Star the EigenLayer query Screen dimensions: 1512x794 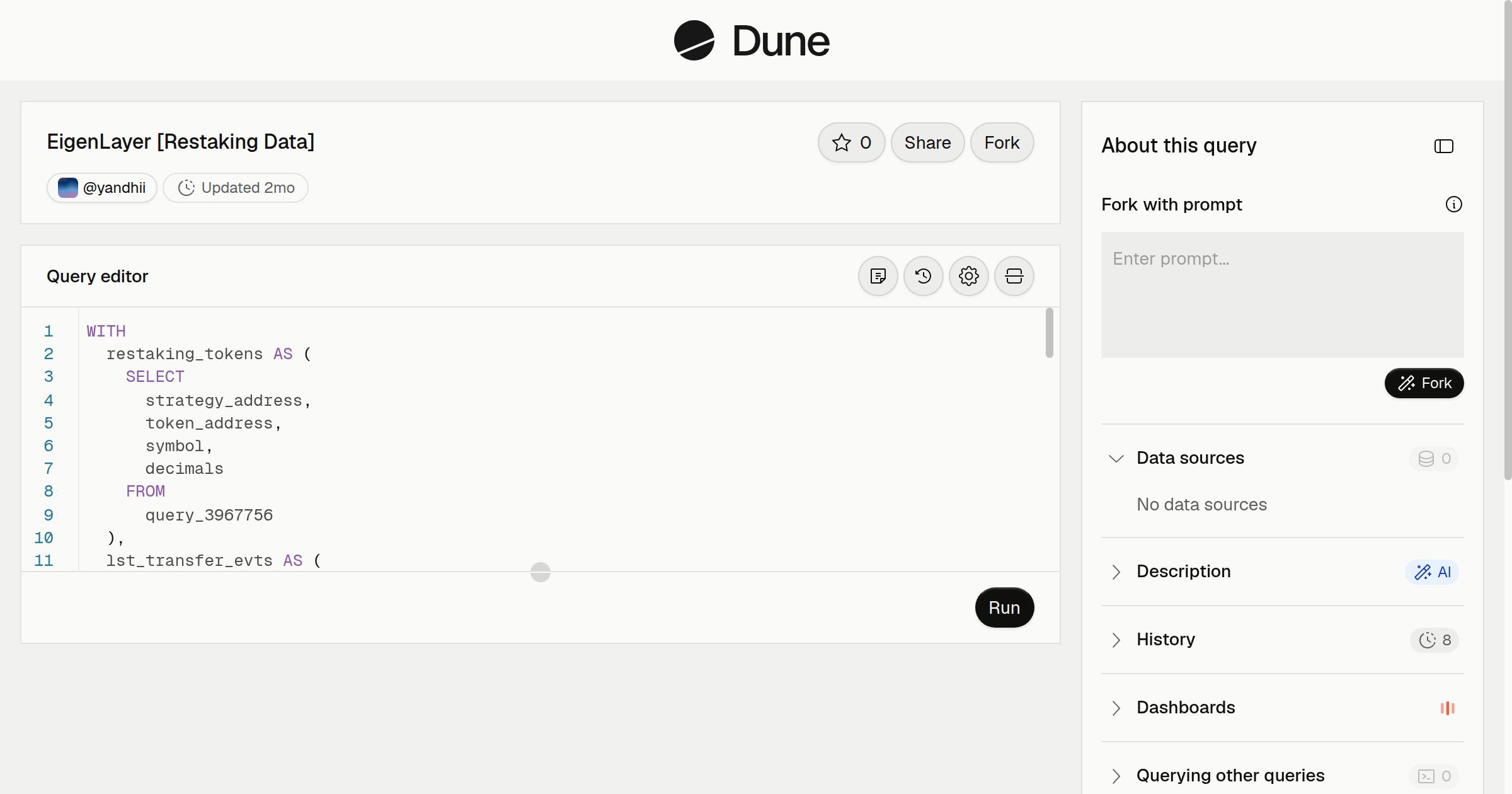pos(851,142)
